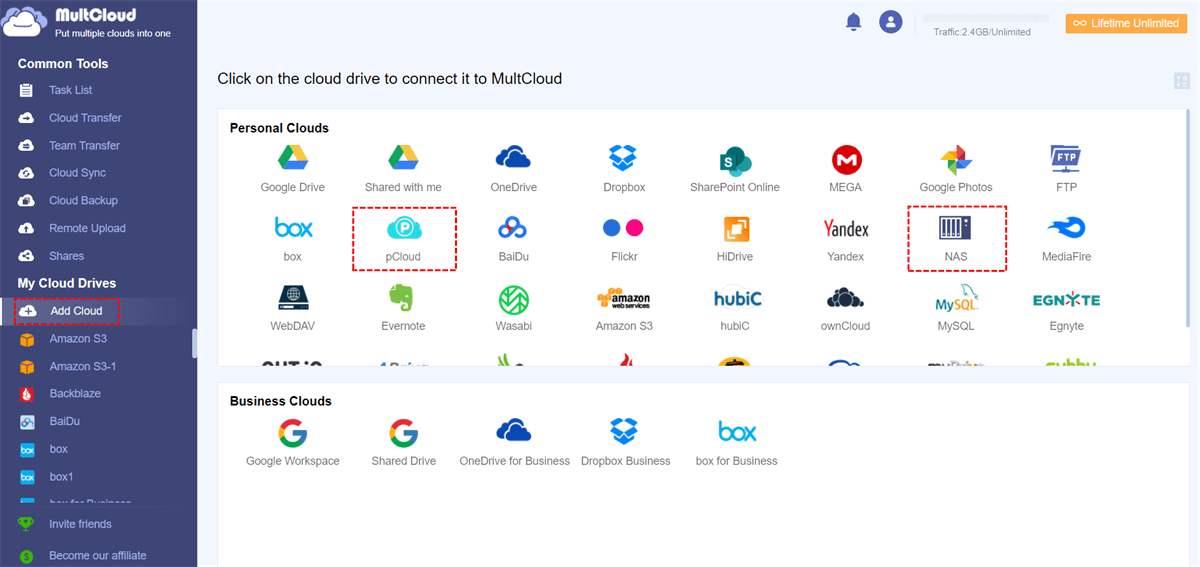Click the sidebar scrollbar handle
The width and height of the screenshot is (1200, 567).
click(x=194, y=342)
